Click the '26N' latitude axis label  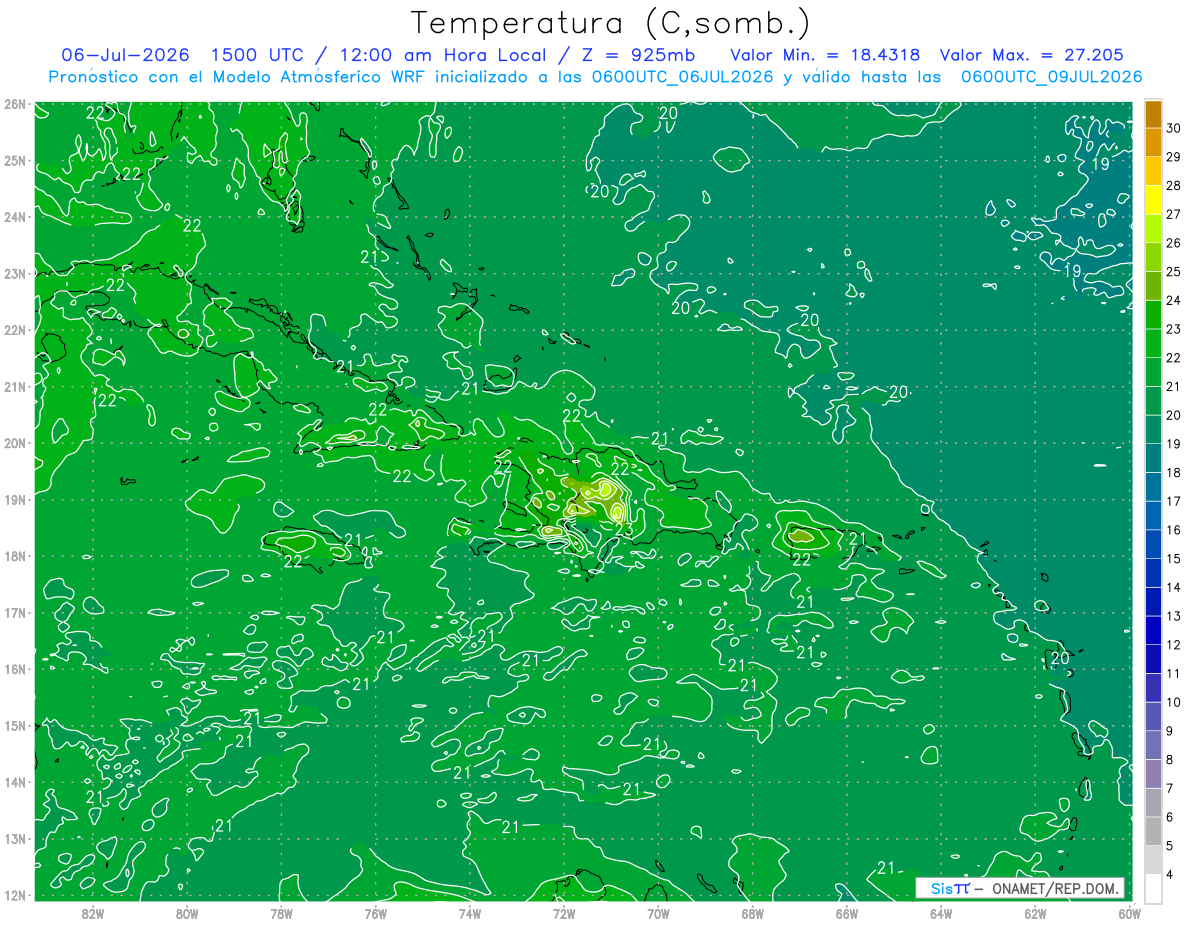(x=14, y=104)
